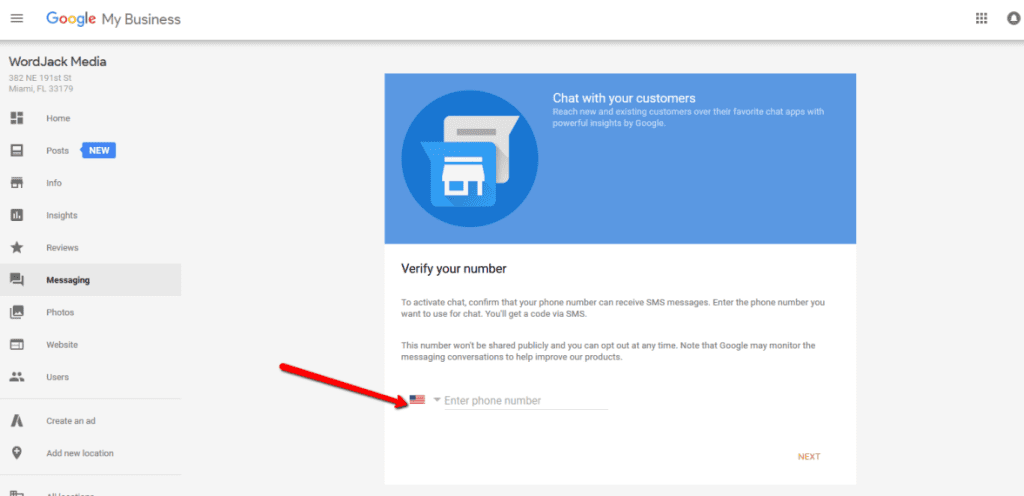Click the Chat with your customers heading
This screenshot has width=1024, height=496.
624,98
